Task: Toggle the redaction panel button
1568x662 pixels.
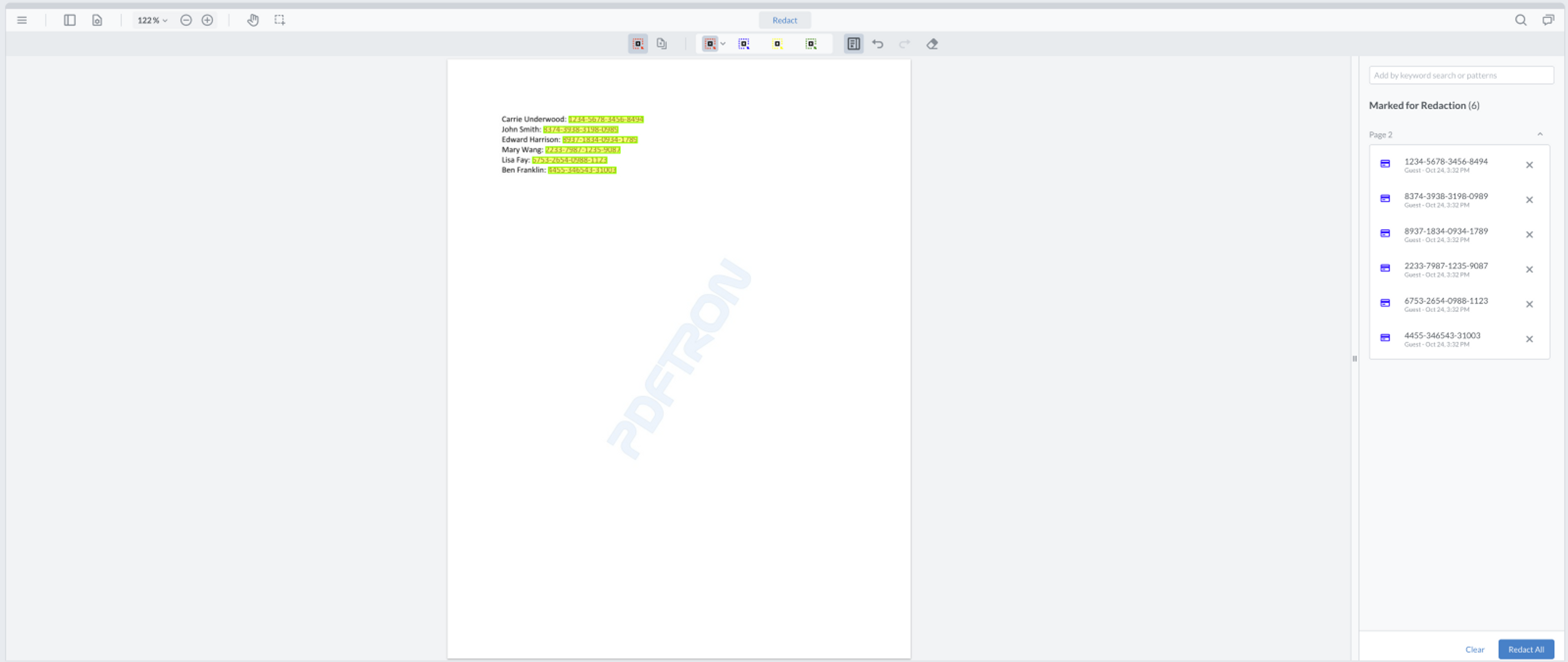Action: 853,44
